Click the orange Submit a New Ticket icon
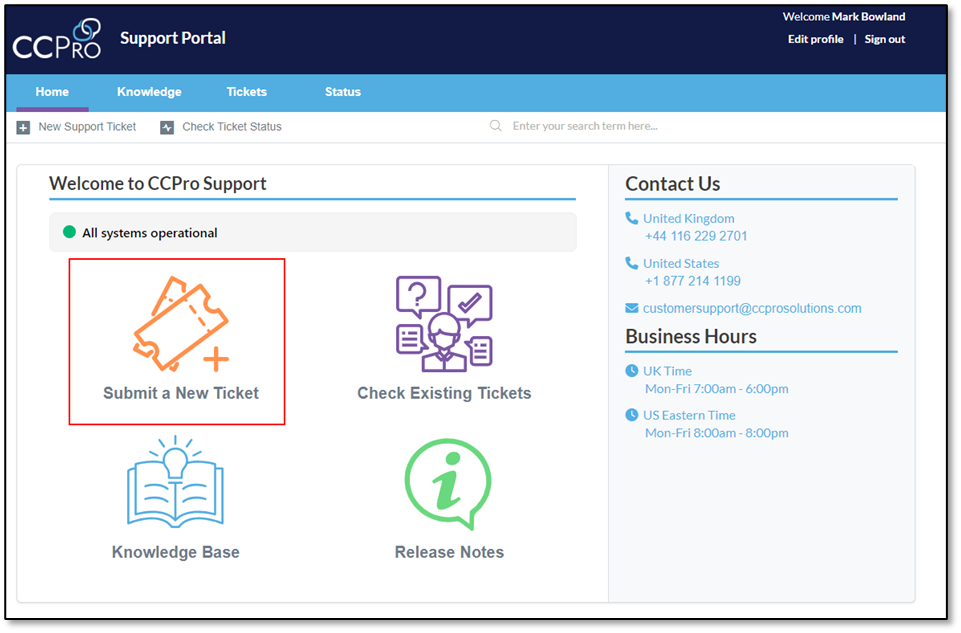This screenshot has height=633, width=961. (x=181, y=324)
